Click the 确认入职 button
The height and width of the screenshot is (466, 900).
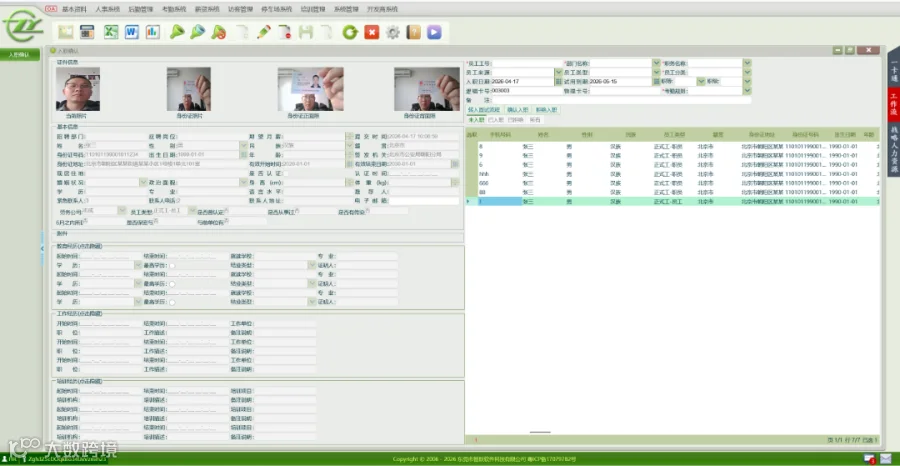tap(518, 110)
